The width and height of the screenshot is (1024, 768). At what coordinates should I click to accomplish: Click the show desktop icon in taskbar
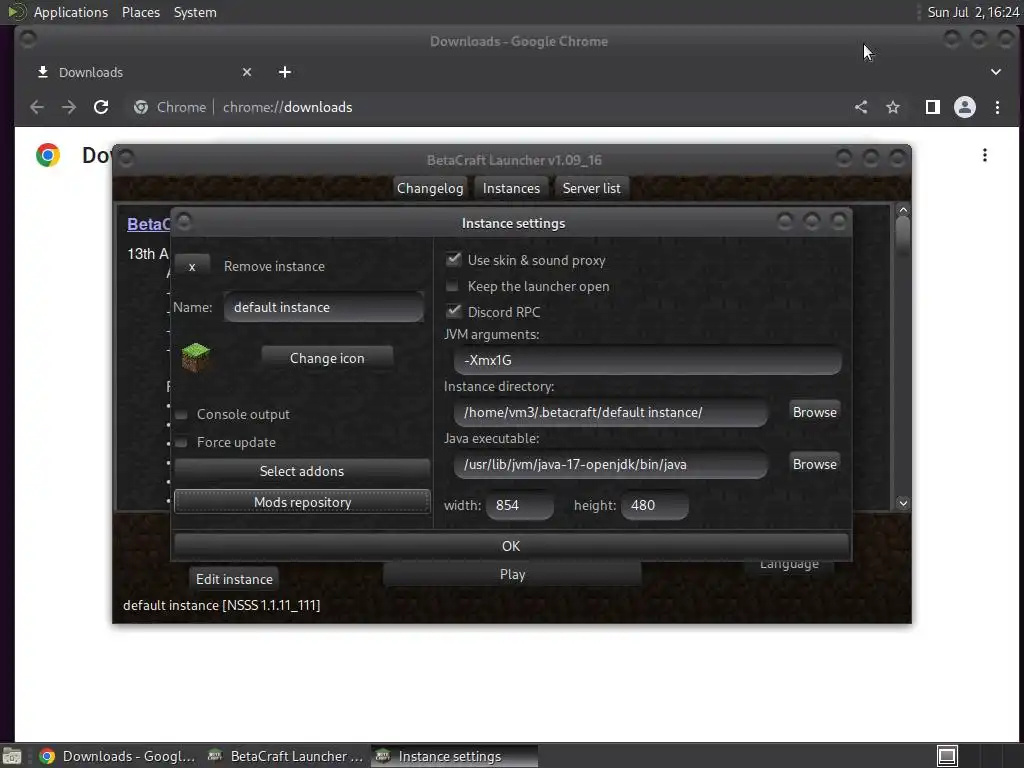tap(12, 756)
